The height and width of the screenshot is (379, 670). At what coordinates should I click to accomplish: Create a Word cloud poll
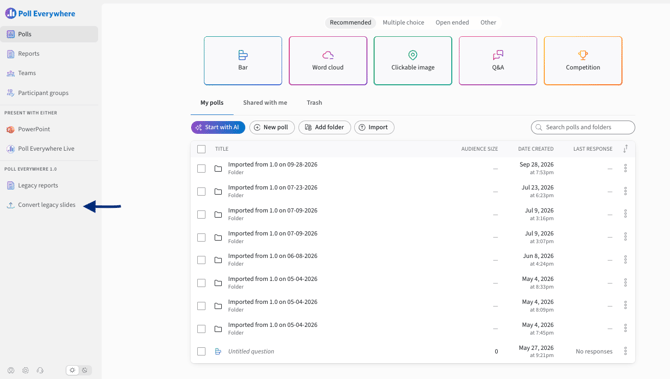[x=328, y=61]
